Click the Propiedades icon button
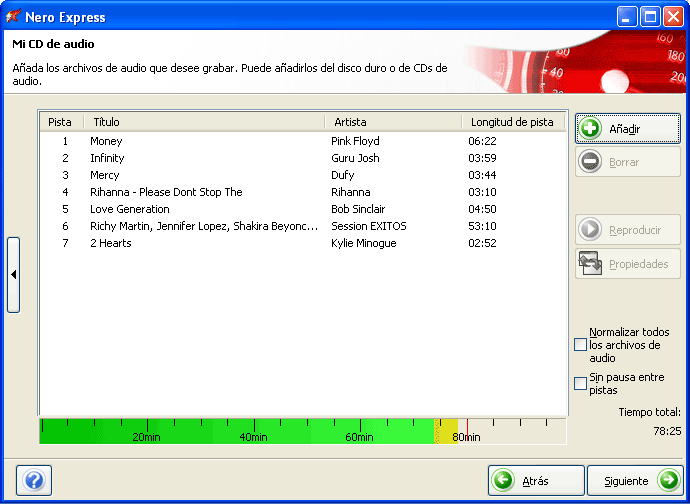The width and height of the screenshot is (690, 504). 591,265
